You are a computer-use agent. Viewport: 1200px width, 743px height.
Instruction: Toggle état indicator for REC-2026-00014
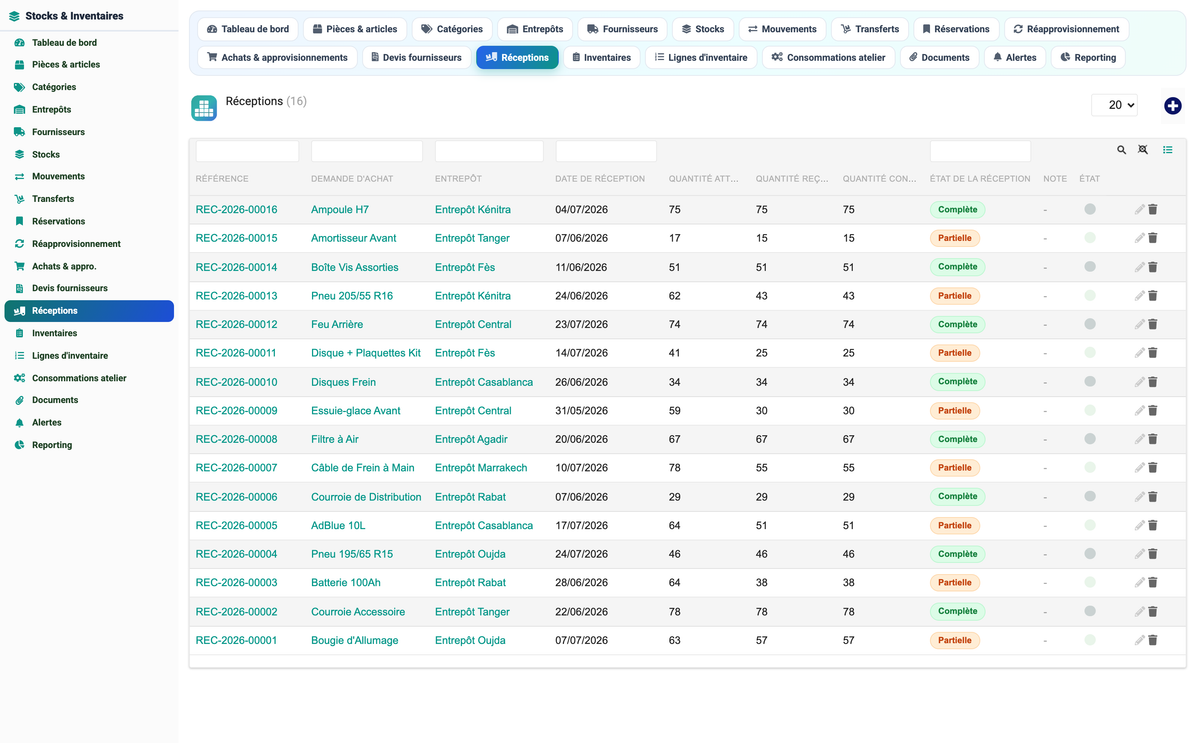(x=1090, y=267)
